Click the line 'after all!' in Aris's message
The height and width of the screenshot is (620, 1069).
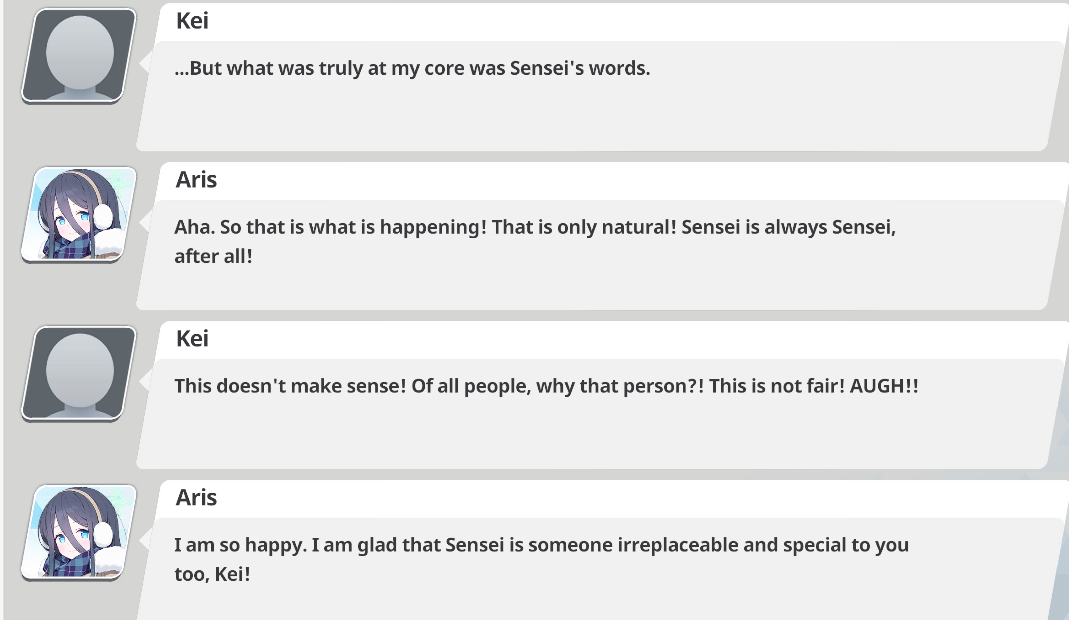[213, 256]
